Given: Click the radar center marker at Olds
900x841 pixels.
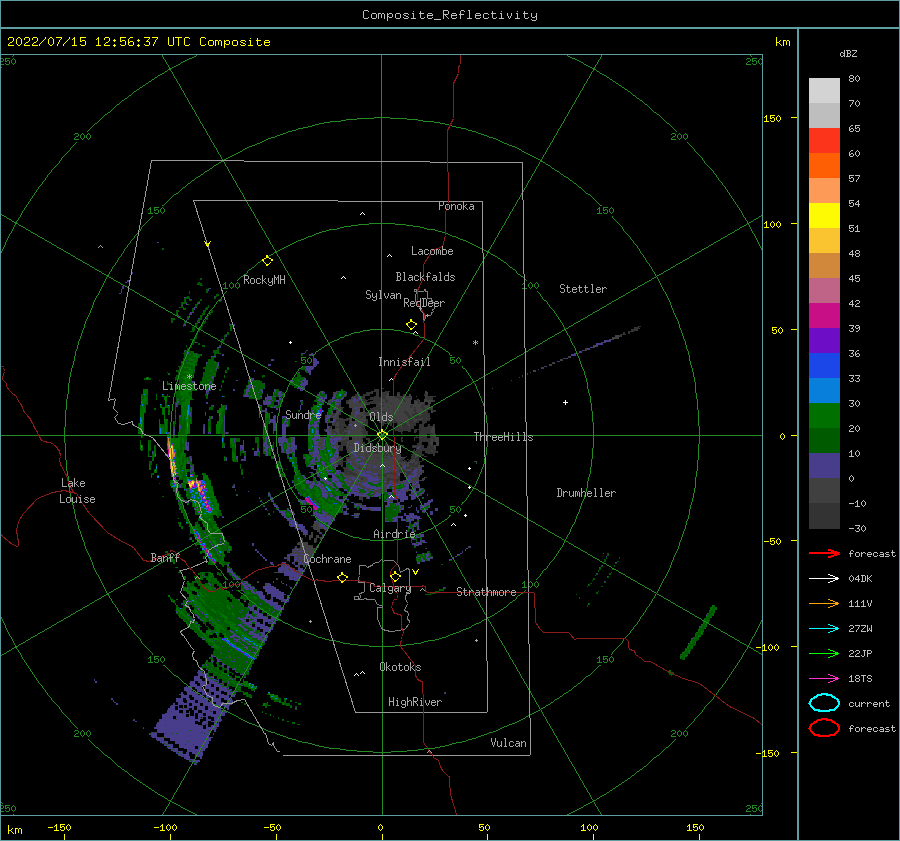Looking at the screenshot, I should pyautogui.click(x=382, y=435).
